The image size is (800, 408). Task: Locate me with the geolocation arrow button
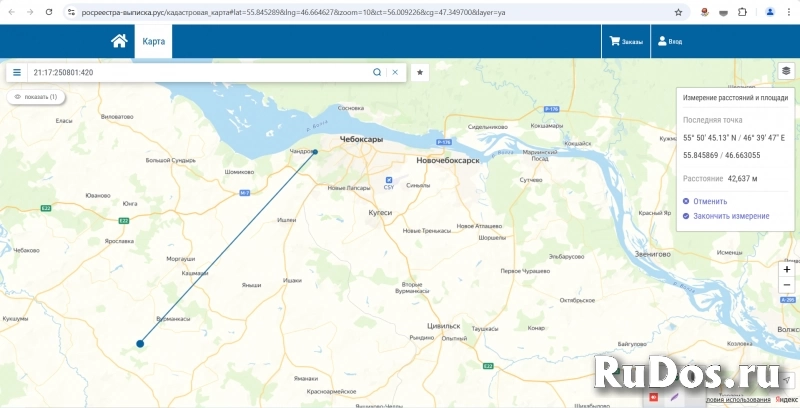(x=786, y=379)
